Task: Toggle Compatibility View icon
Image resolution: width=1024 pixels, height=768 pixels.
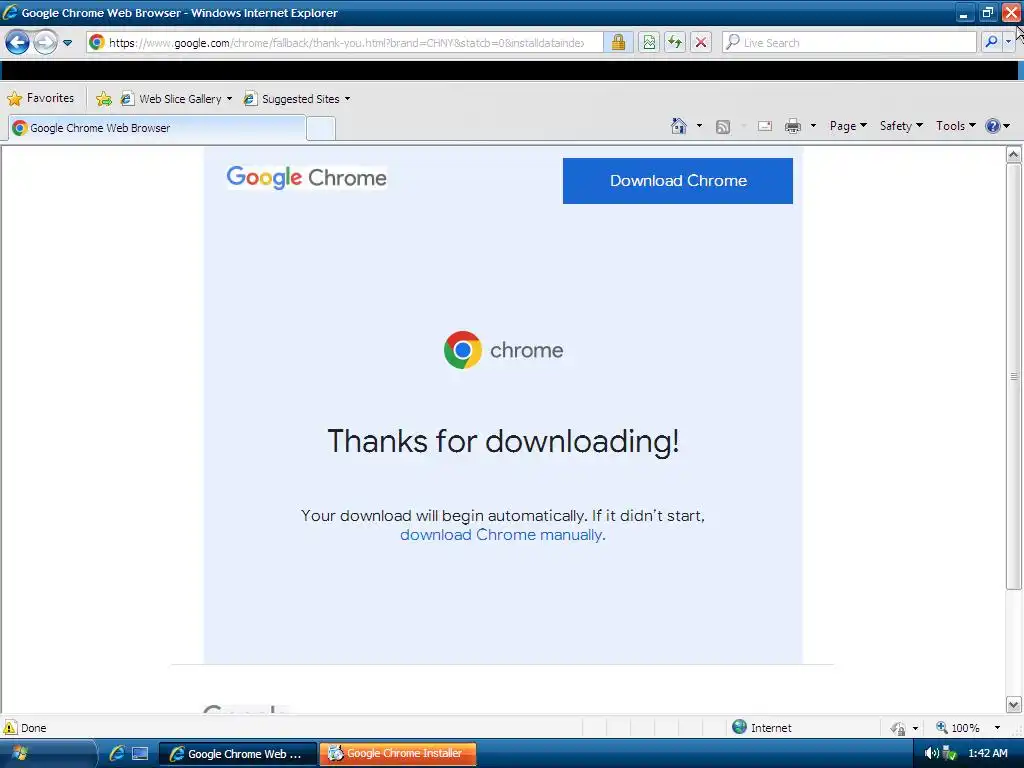Action: (x=648, y=42)
